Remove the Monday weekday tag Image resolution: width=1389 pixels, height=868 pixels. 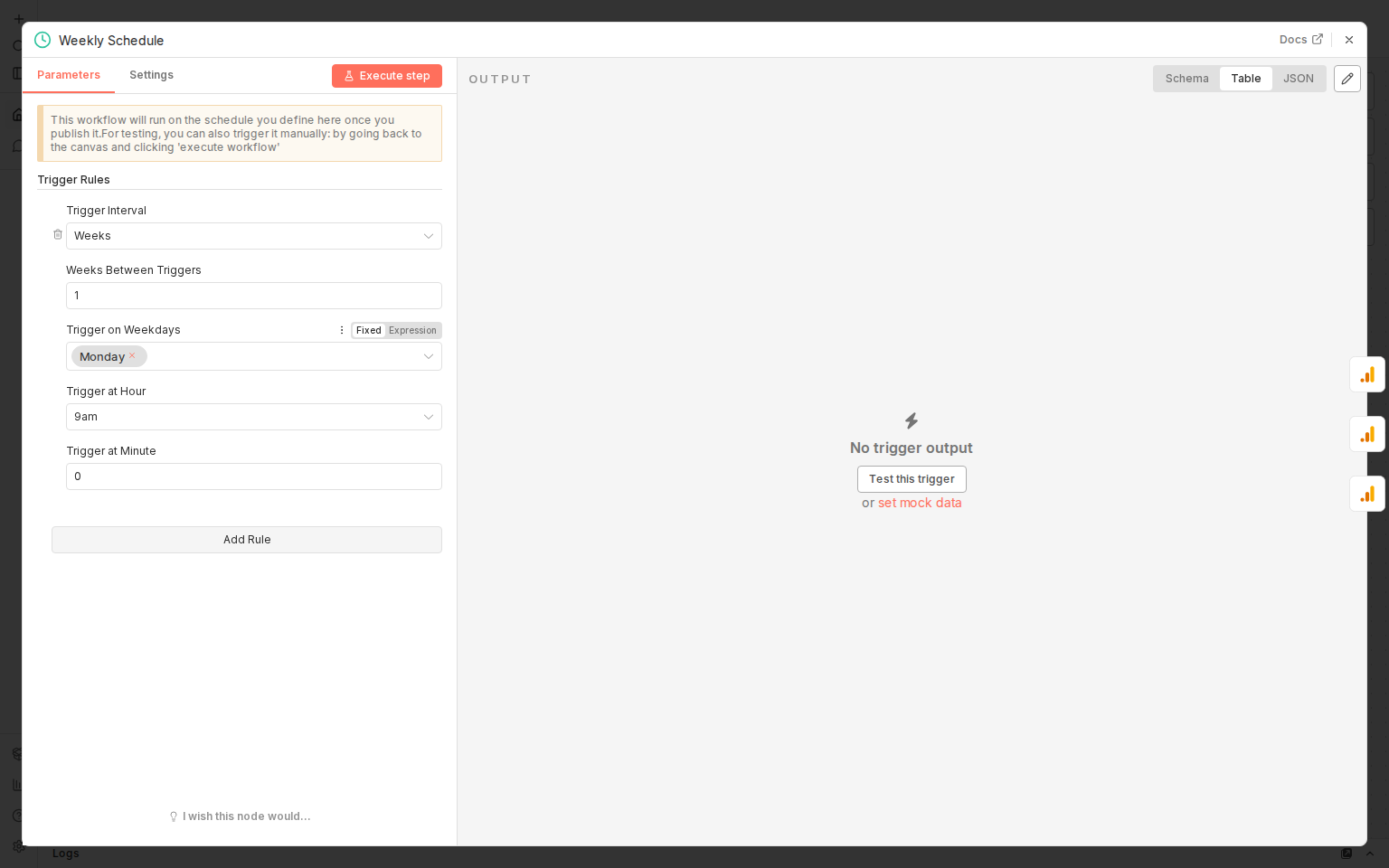tap(132, 355)
